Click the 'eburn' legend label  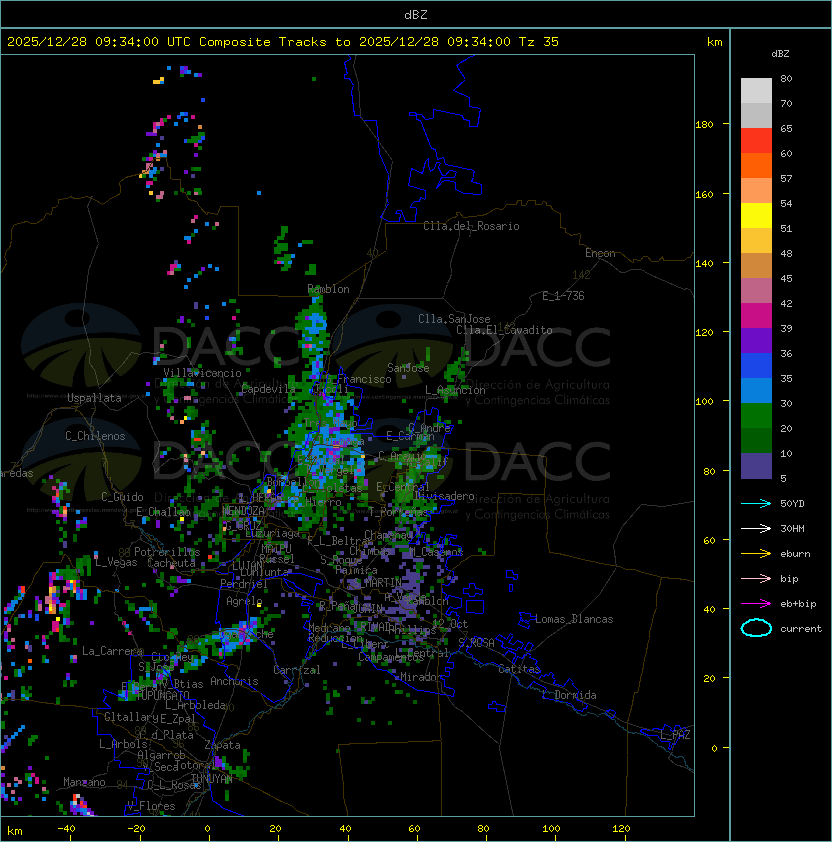pyautogui.click(x=795, y=554)
